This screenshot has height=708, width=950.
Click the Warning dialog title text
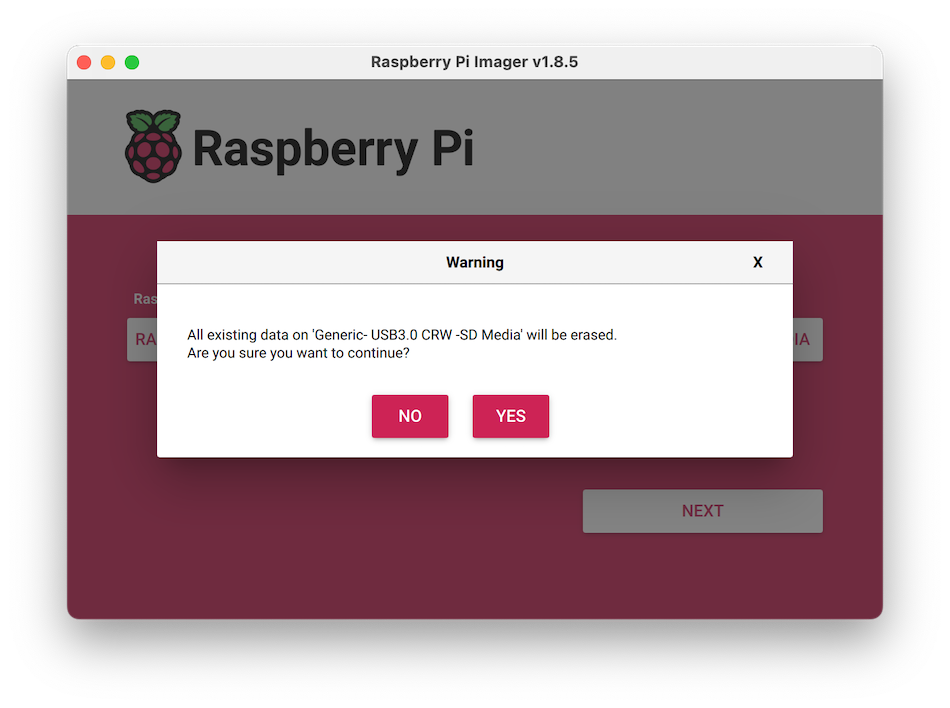474,262
